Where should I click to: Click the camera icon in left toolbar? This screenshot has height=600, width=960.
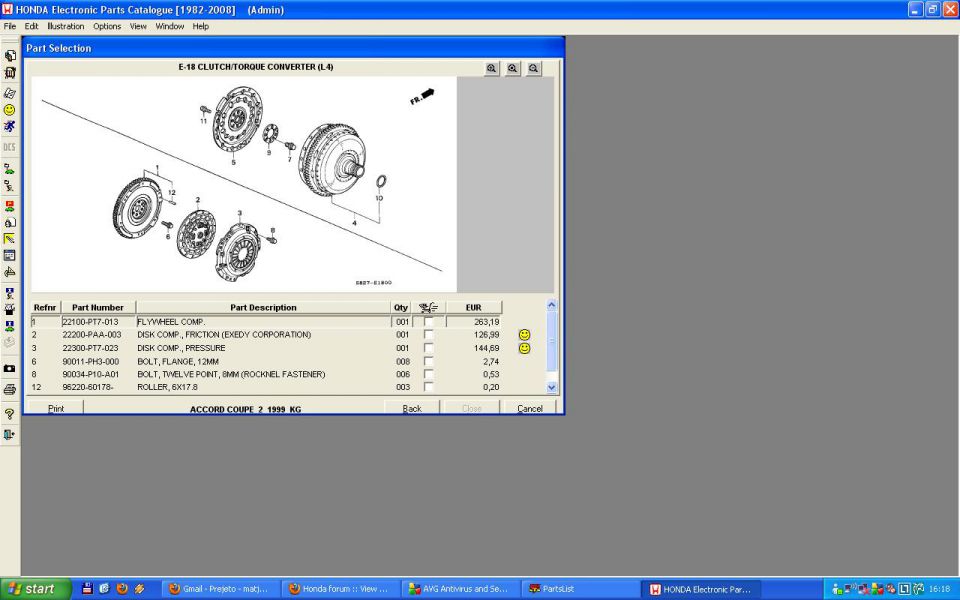click(10, 369)
